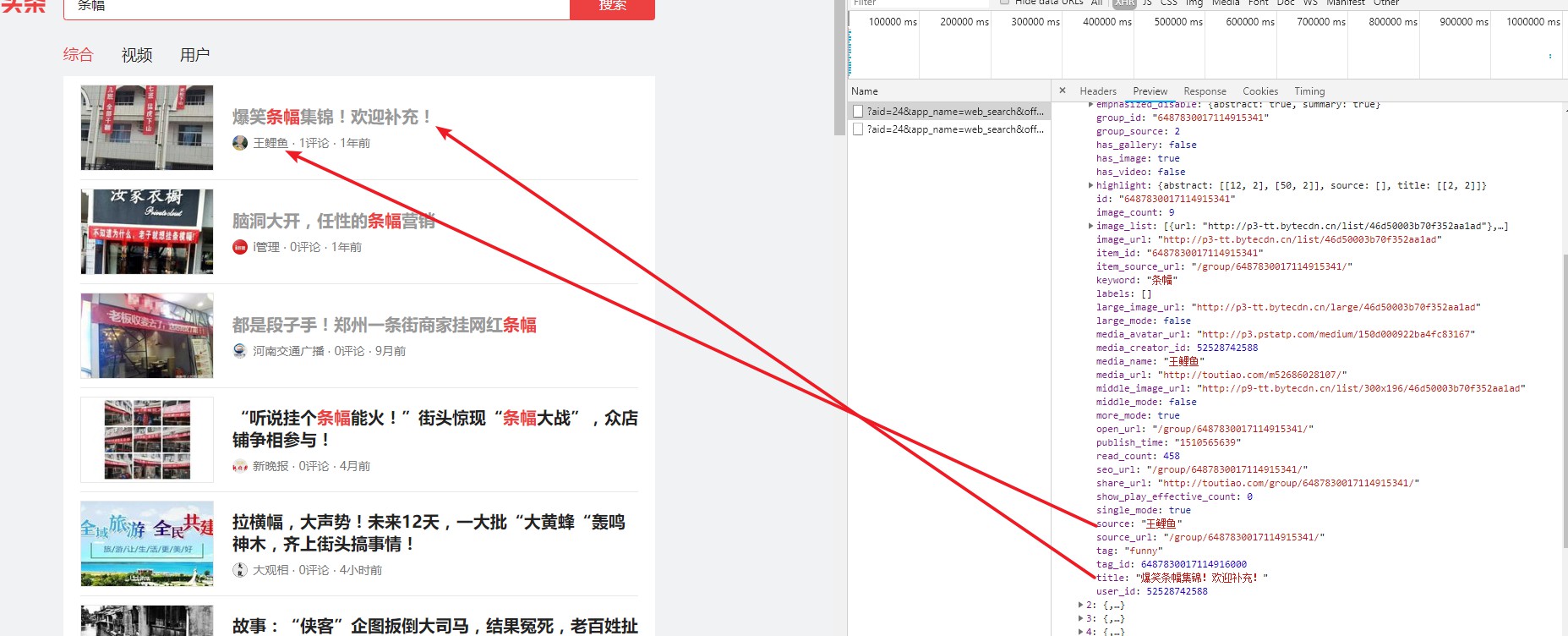This screenshot has height=636, width=1568.
Task: Select the publish_time "1510565639" line
Action: coord(1169,442)
